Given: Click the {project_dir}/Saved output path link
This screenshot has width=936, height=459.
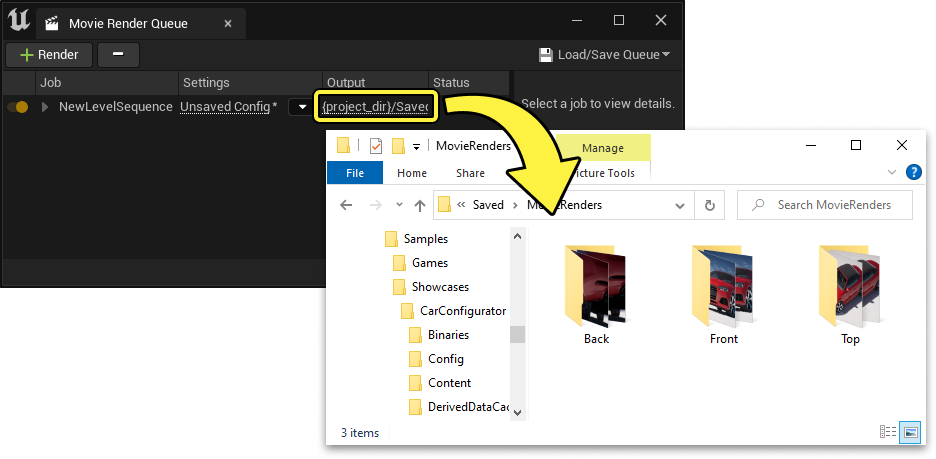Looking at the screenshot, I should (375, 107).
